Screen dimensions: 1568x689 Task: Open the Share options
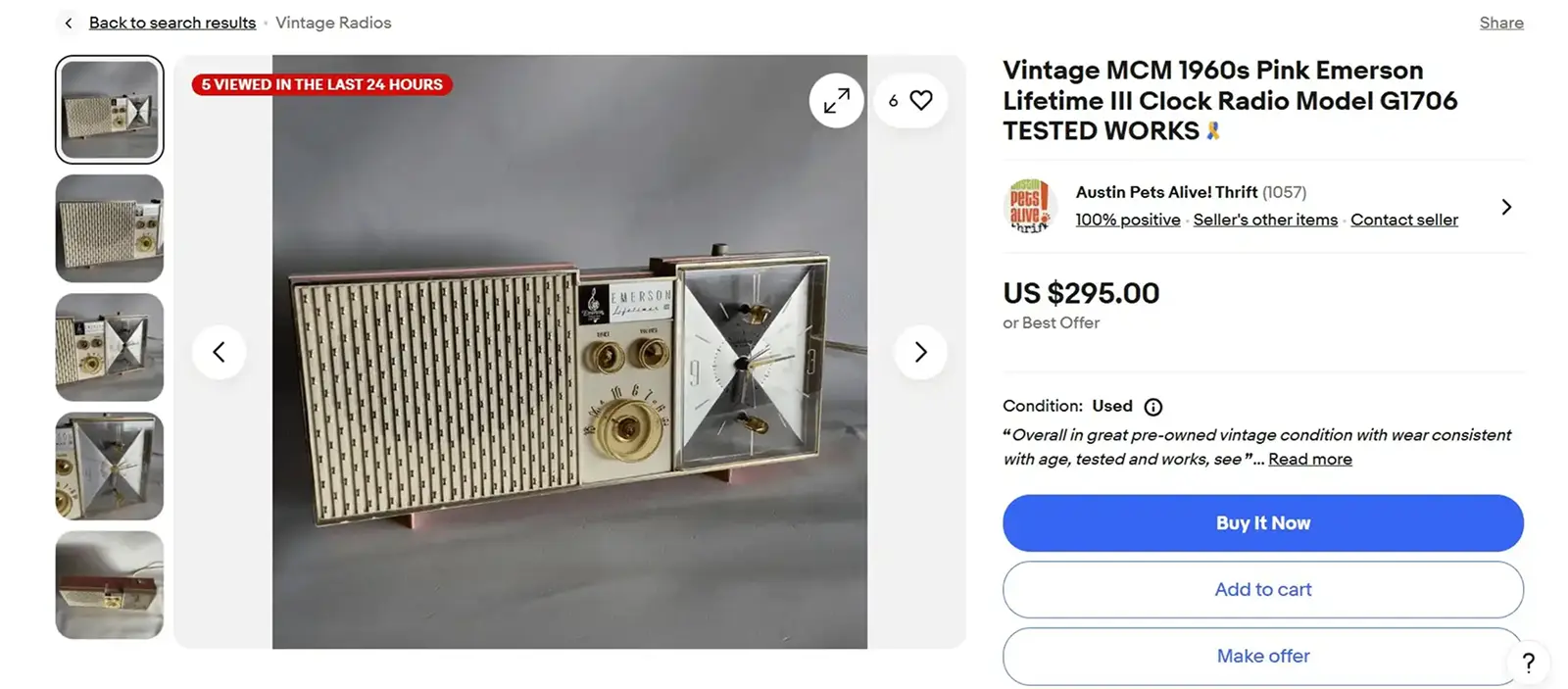click(1500, 22)
